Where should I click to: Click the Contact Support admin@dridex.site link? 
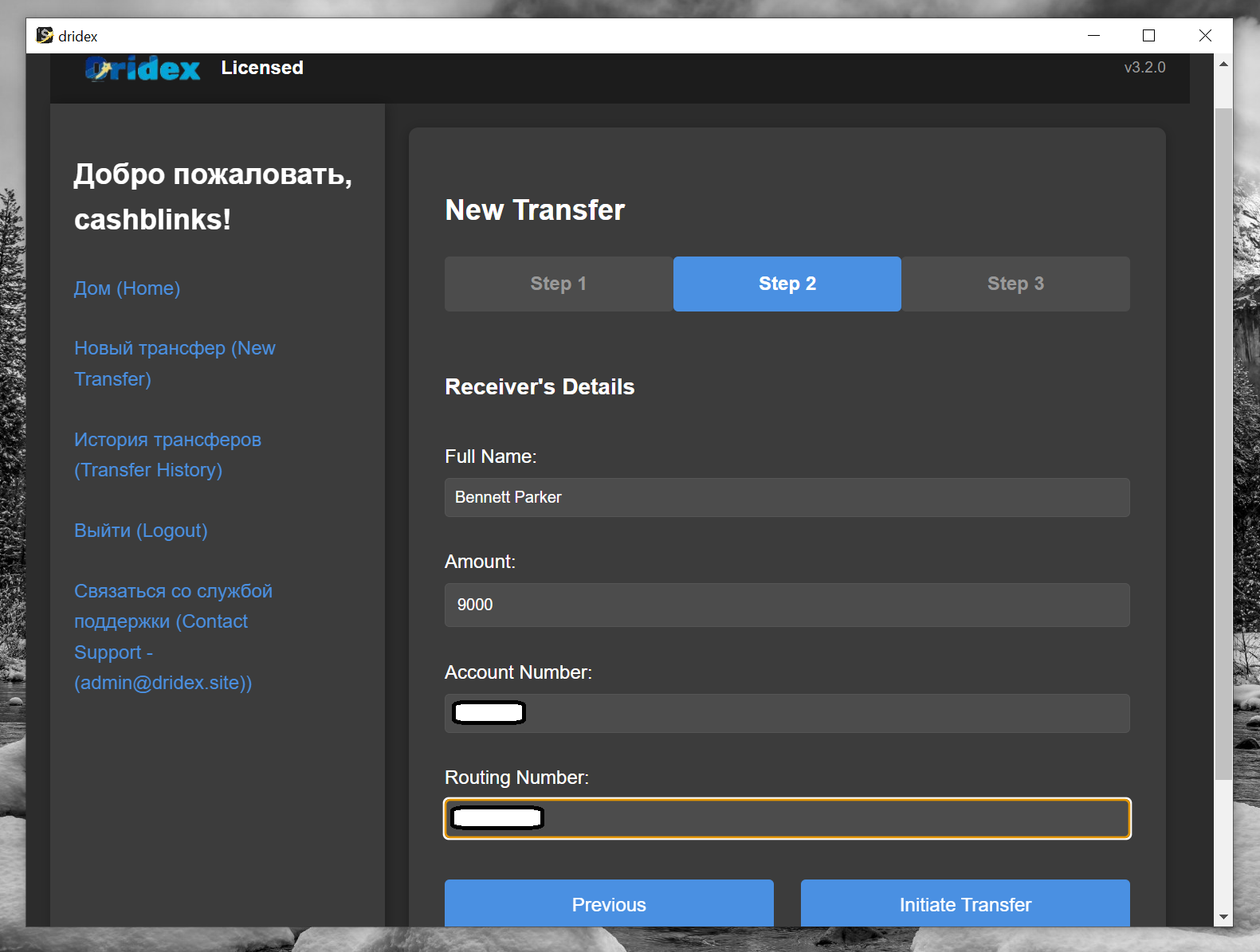pos(173,637)
